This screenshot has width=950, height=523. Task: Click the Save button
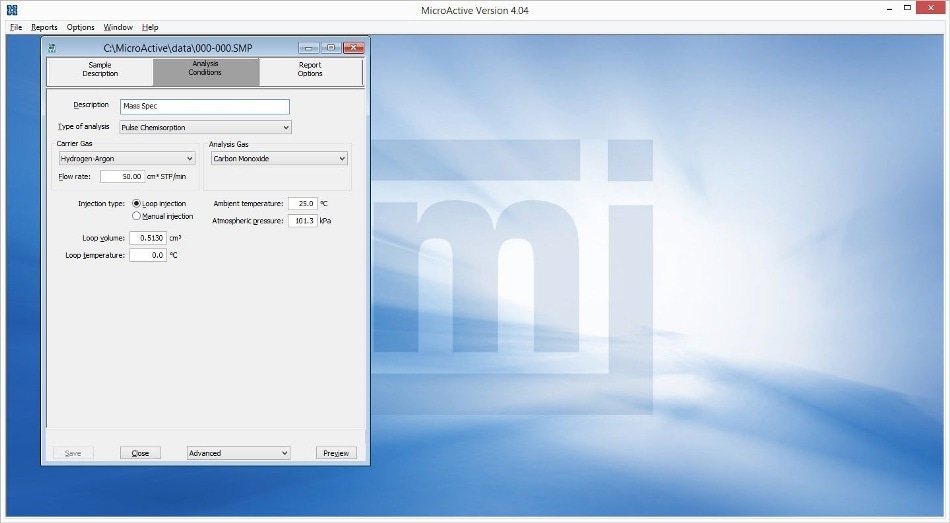coord(73,453)
